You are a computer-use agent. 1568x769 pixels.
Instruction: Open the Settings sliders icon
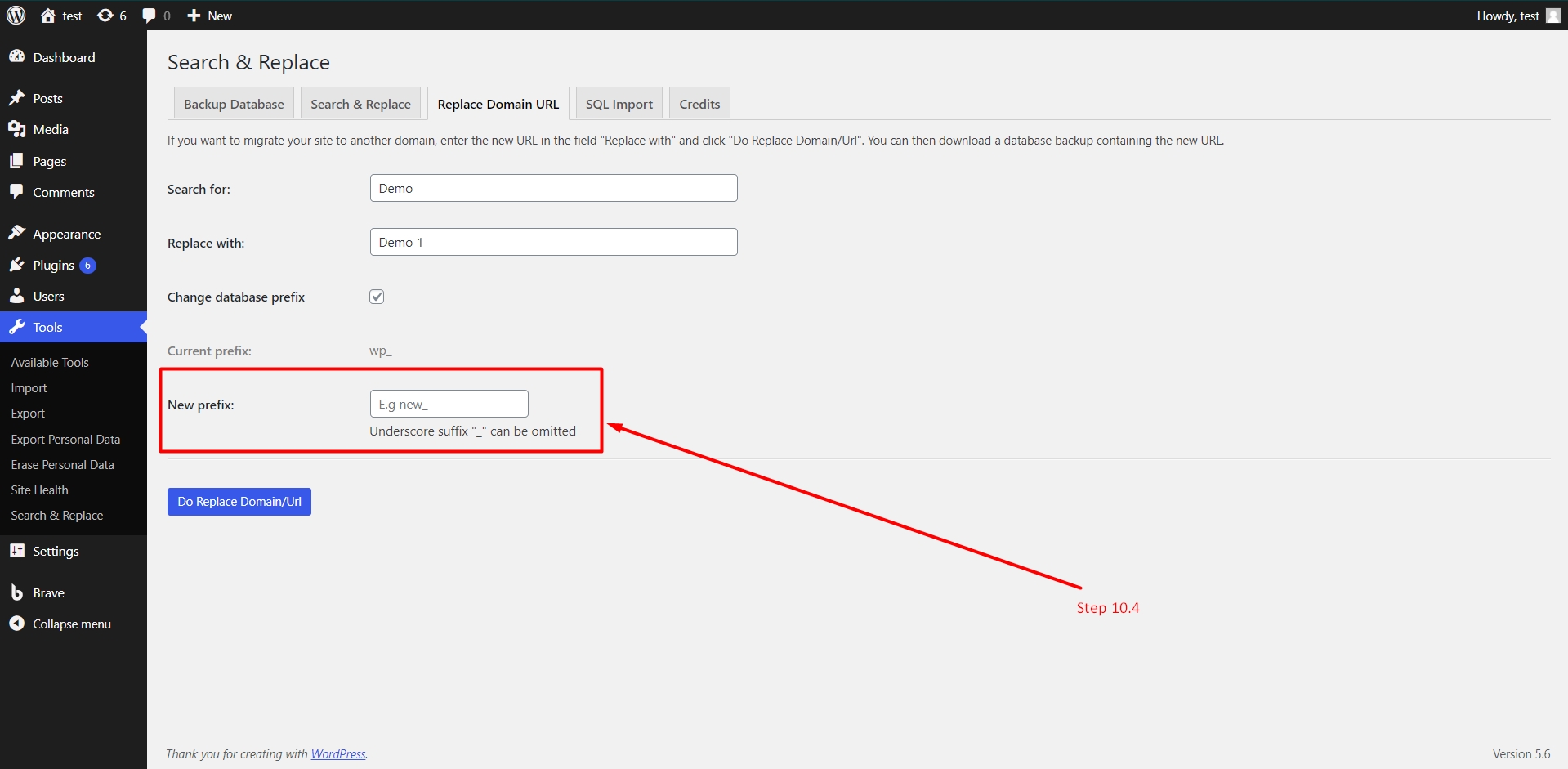(x=16, y=551)
